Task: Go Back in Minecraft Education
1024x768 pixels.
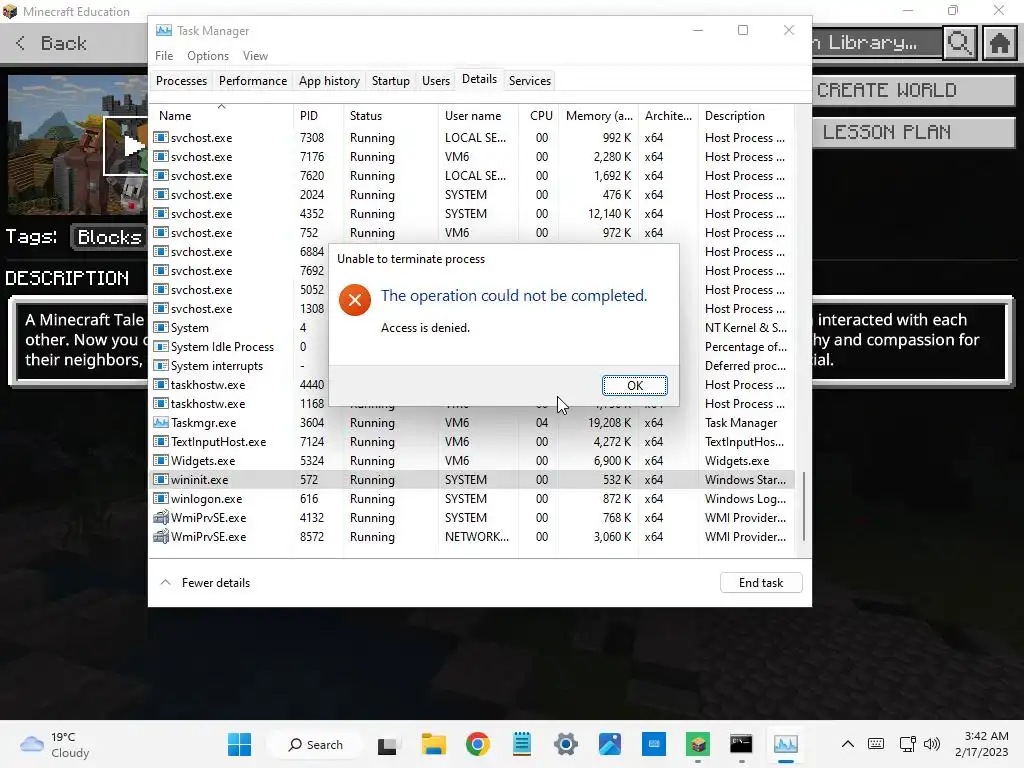Action: pyautogui.click(x=51, y=43)
